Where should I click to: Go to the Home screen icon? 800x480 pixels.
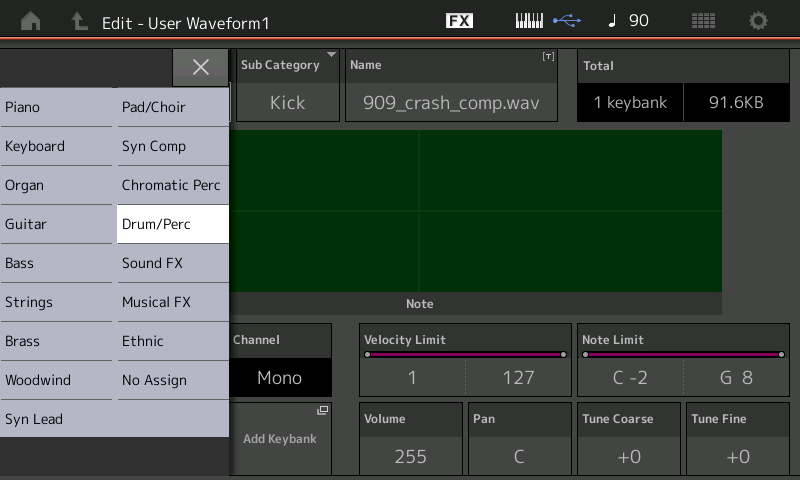31,21
